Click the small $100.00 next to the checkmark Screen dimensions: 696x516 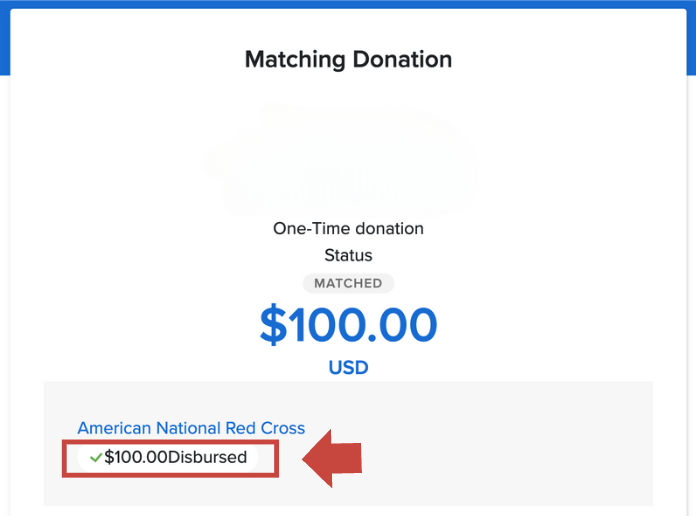(135, 458)
